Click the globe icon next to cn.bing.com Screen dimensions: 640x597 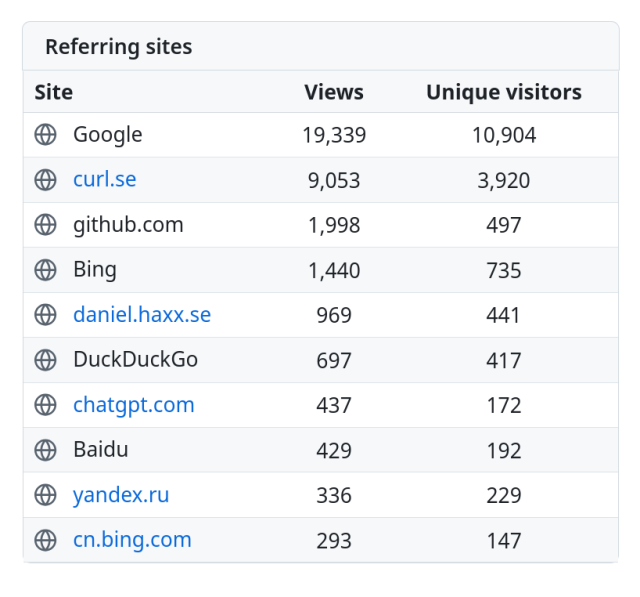(45, 540)
